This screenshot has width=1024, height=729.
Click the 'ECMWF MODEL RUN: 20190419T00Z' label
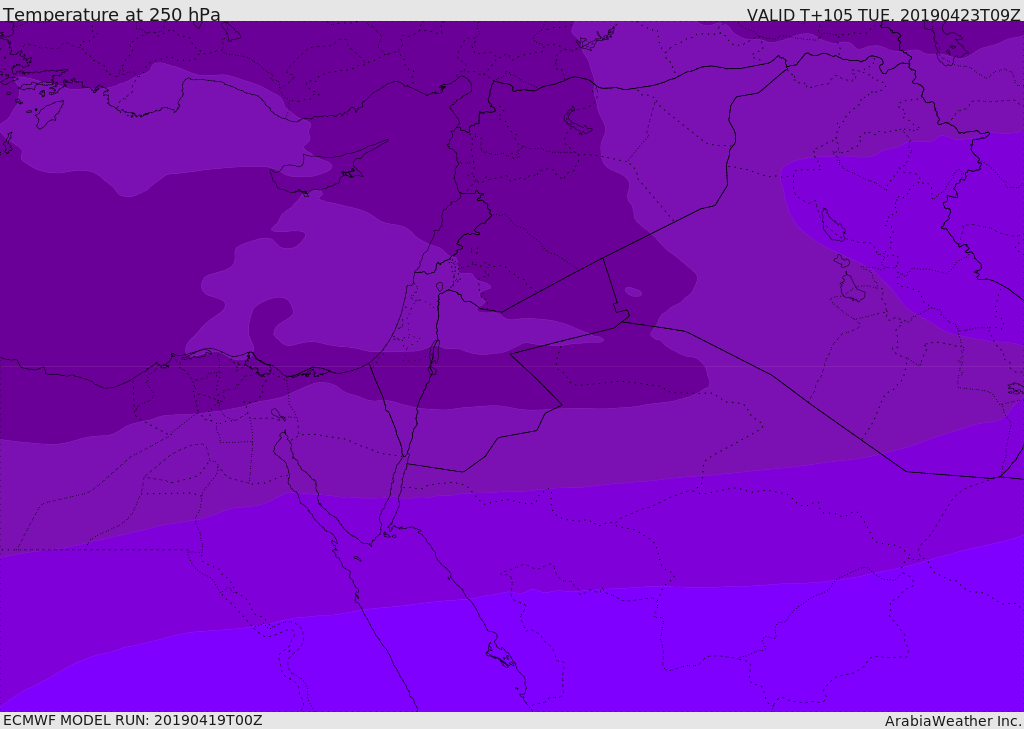coord(133,720)
